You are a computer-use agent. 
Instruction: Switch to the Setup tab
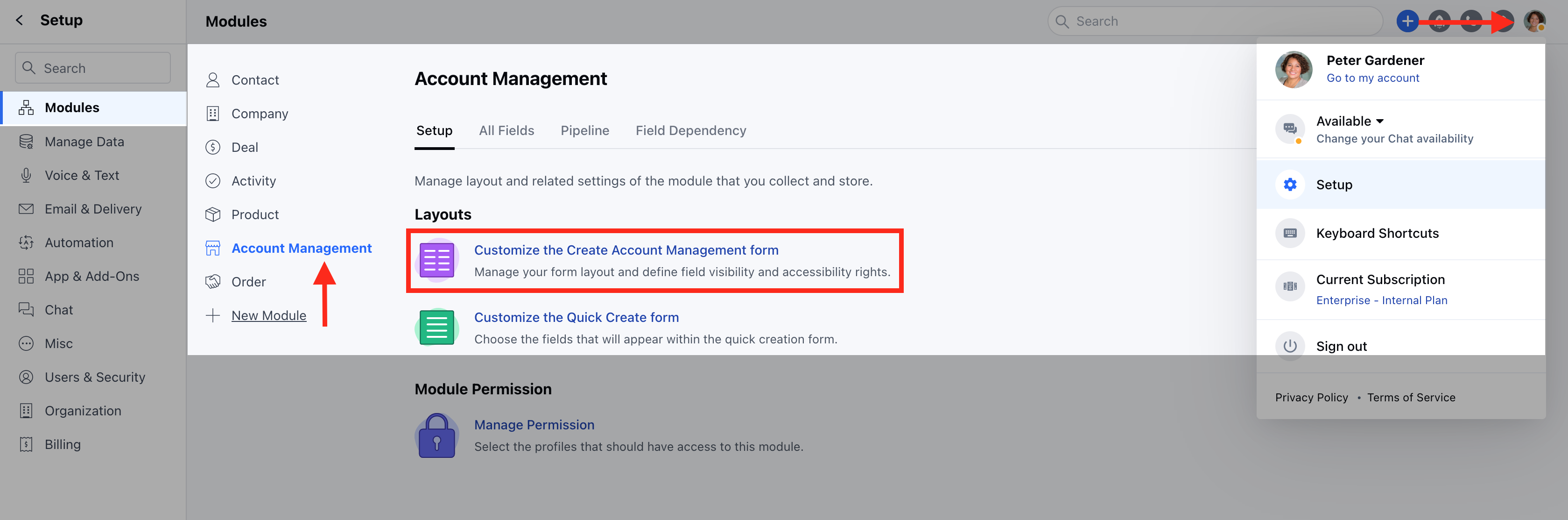click(434, 130)
